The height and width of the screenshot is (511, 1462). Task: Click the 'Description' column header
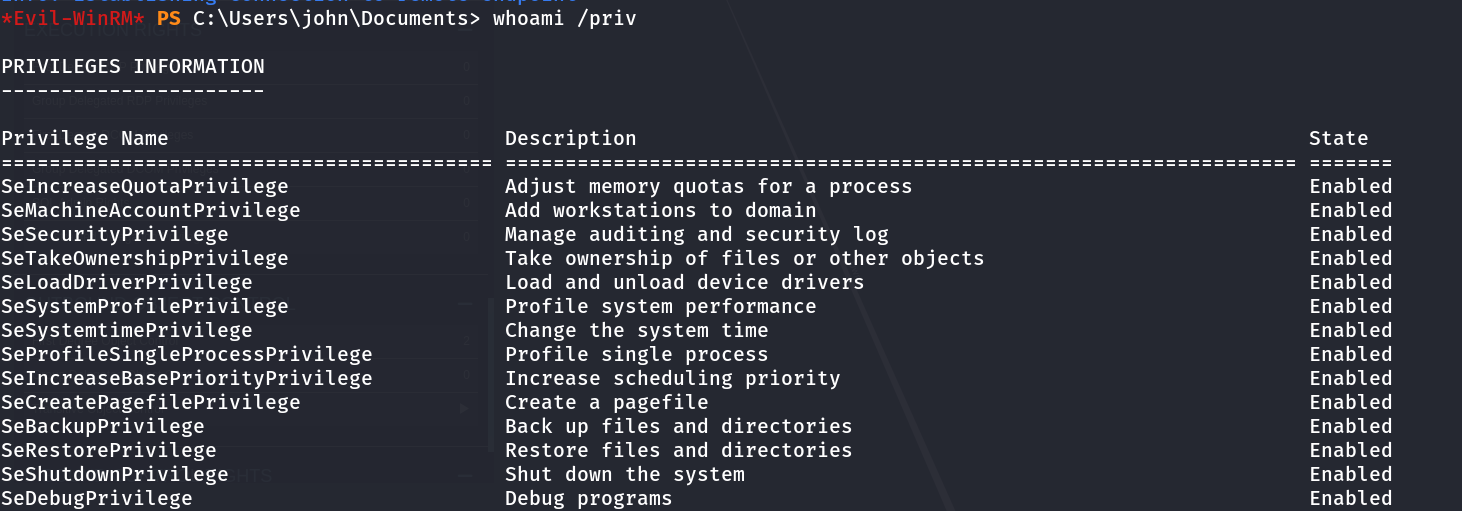pyautogui.click(x=570, y=139)
